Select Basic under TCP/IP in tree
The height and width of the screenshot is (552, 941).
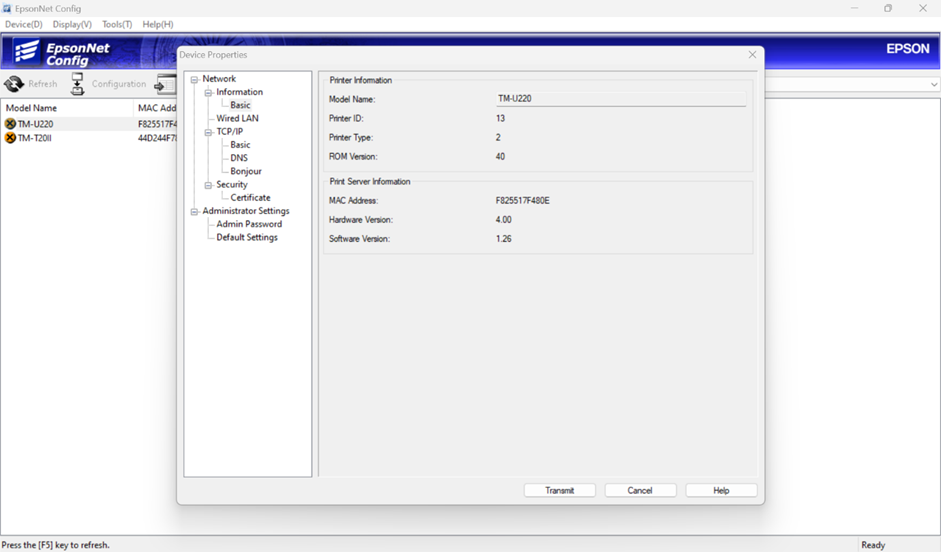point(241,145)
